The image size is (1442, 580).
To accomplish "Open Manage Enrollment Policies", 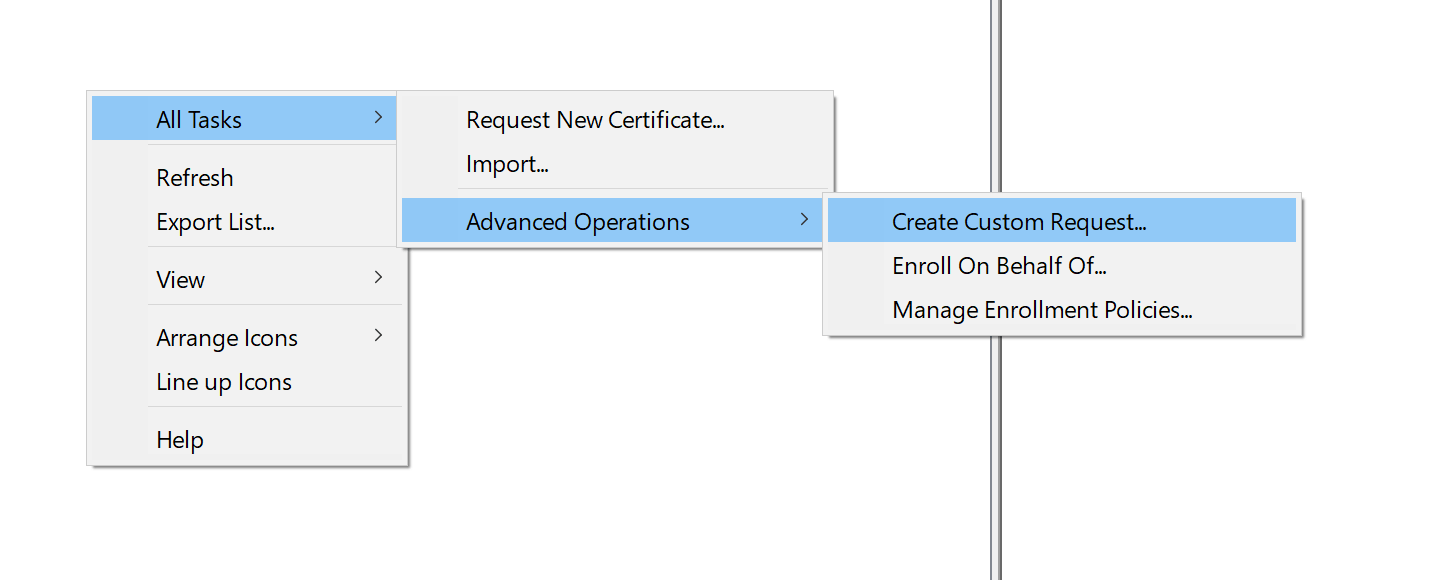I will (x=1041, y=309).
